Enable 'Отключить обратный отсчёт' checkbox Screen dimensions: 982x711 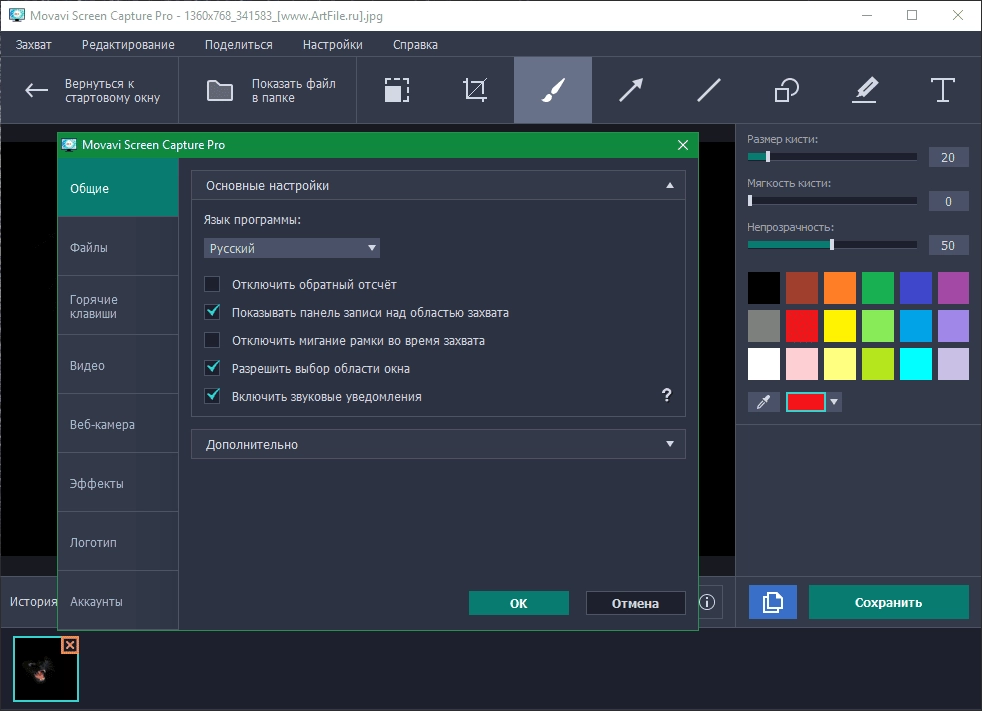coord(212,284)
